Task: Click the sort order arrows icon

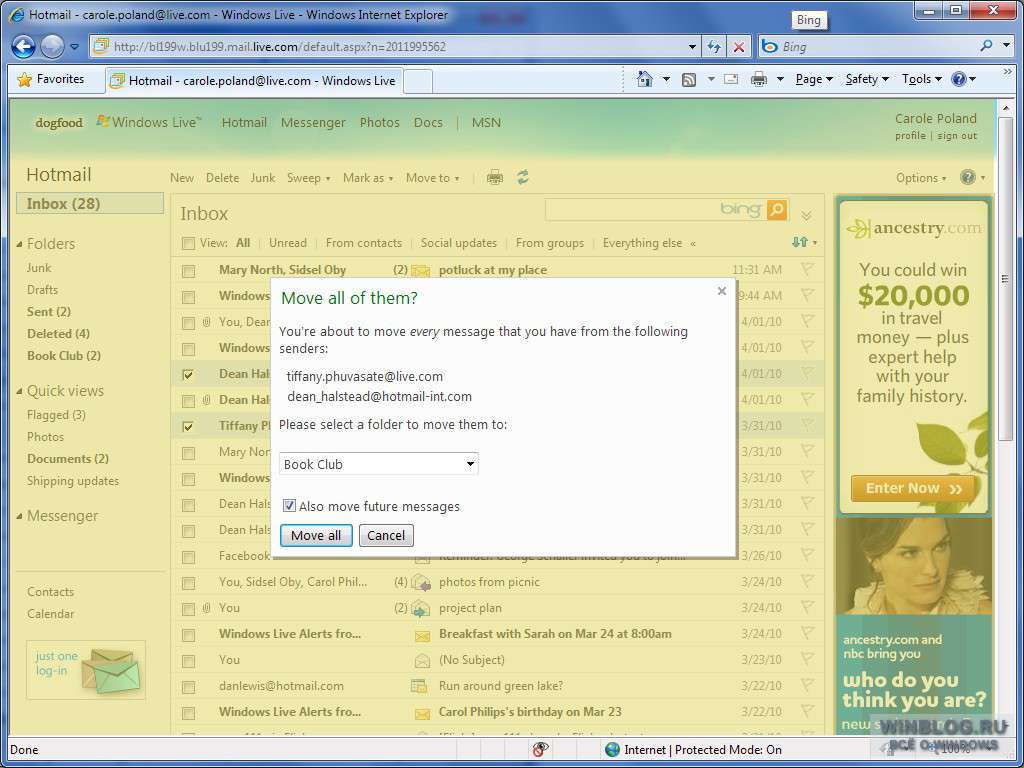Action: (x=800, y=242)
